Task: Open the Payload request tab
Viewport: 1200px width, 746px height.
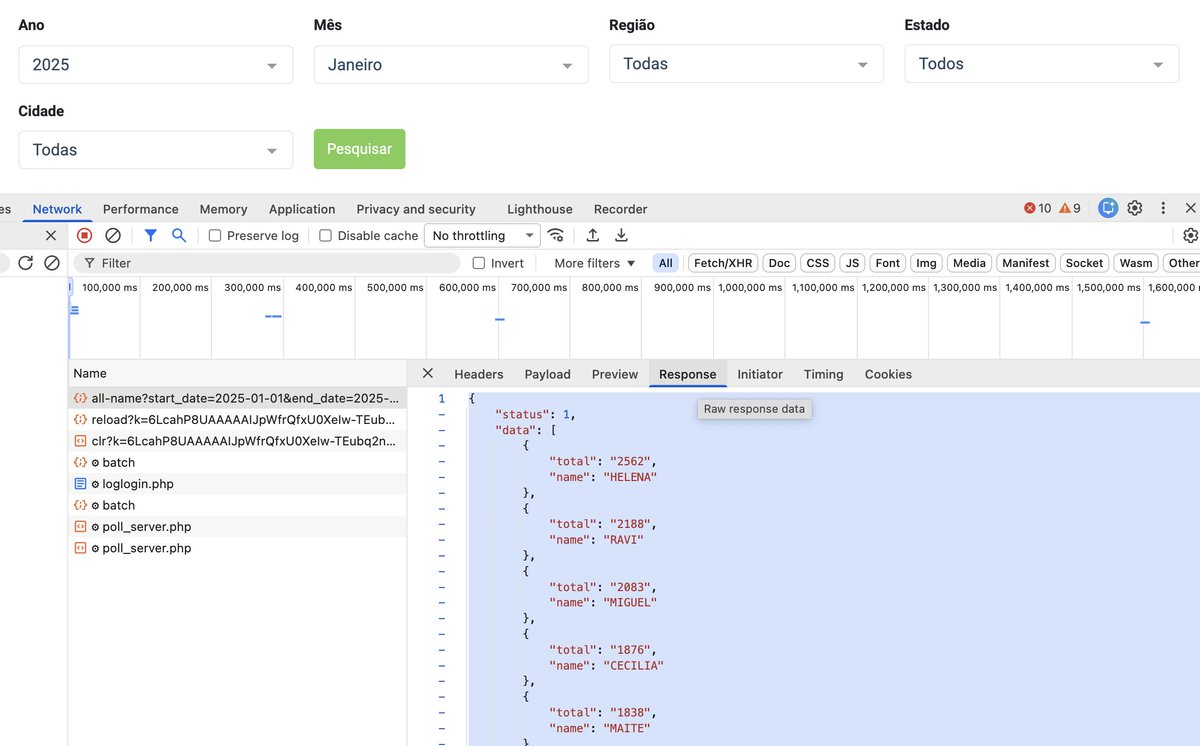Action: point(548,374)
